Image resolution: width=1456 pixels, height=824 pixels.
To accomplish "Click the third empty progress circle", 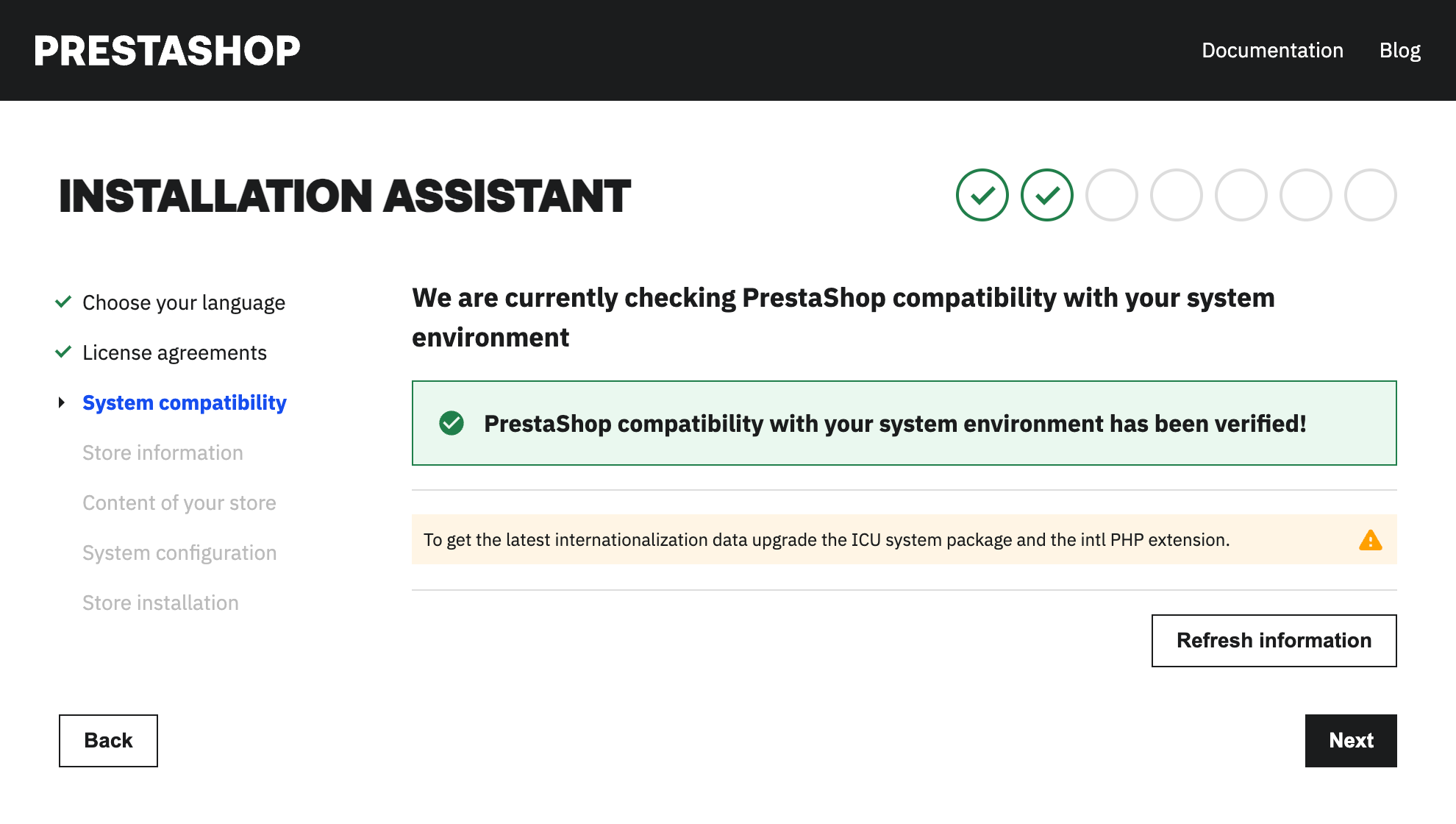I will point(1241,195).
